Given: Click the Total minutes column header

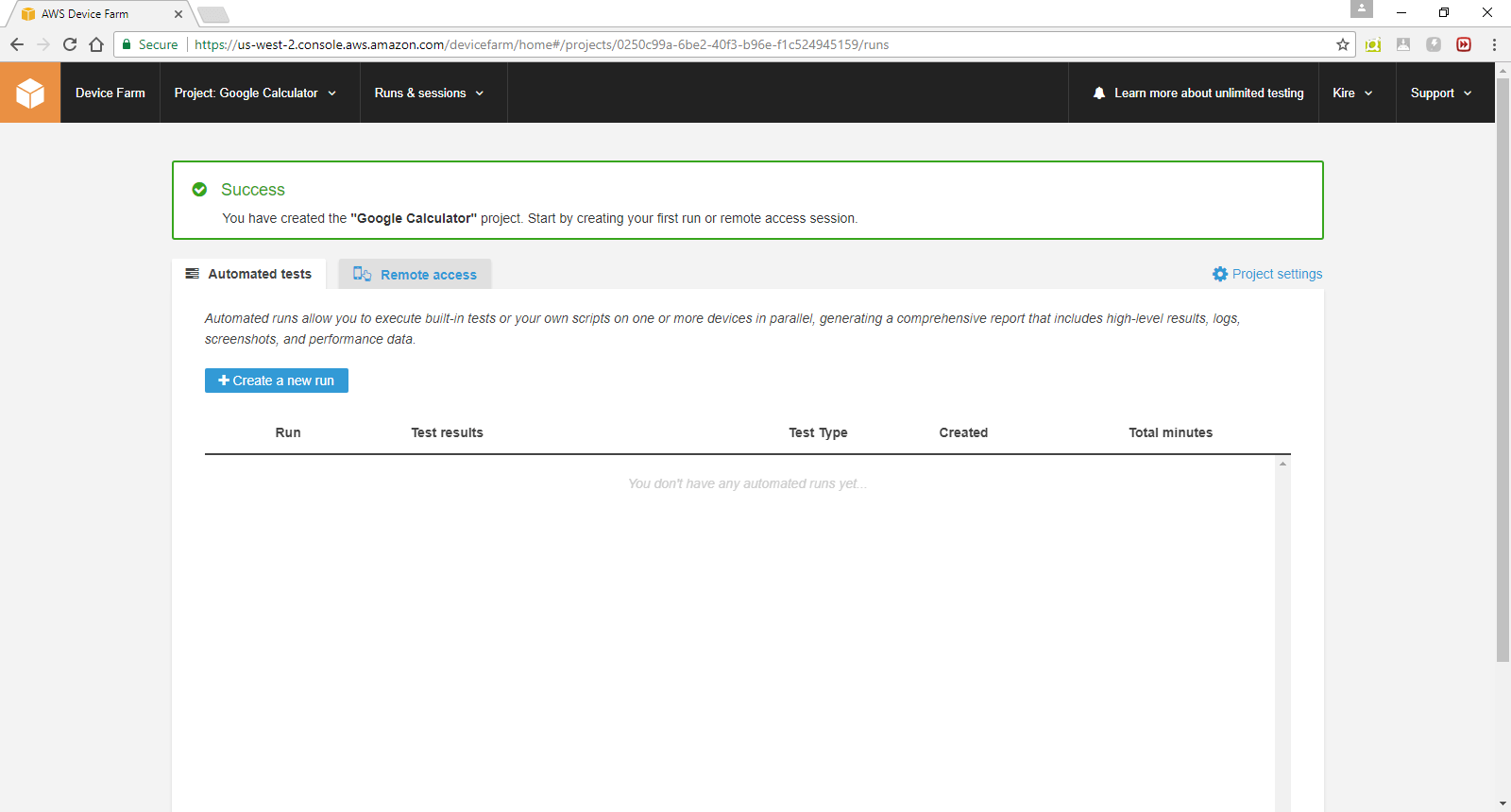Looking at the screenshot, I should pos(1170,432).
